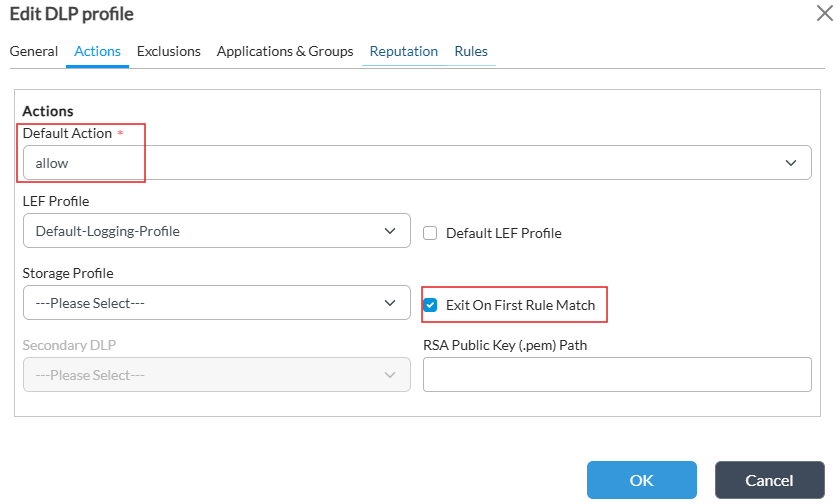Enable the Default LEF Profile checkbox
Screen dimensions: 838x504
(430, 233)
